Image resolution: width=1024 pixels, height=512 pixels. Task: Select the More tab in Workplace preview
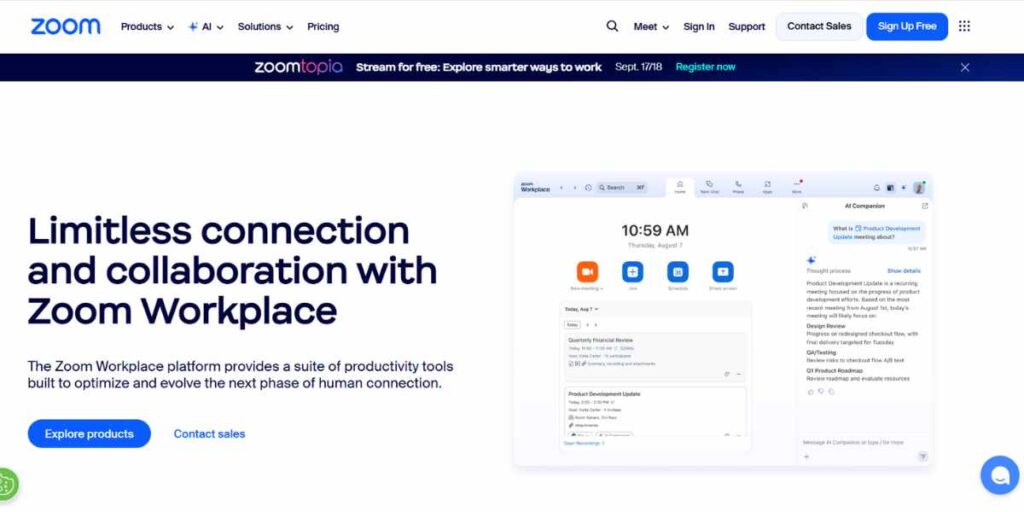(x=797, y=187)
